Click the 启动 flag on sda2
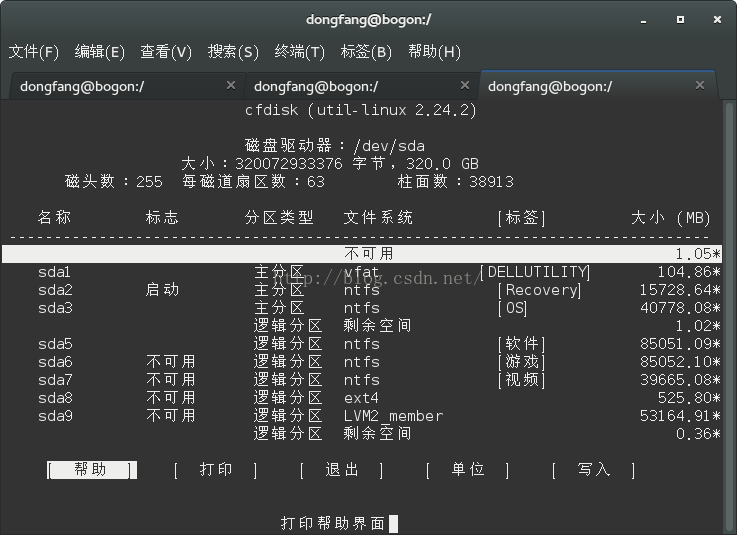 [x=162, y=290]
